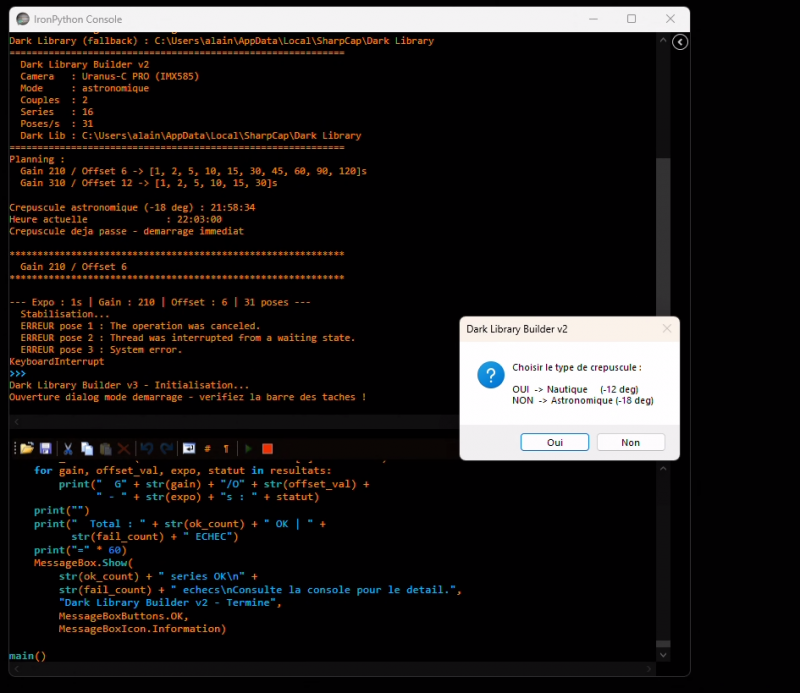Save the script with the floppy disk icon

click(x=46, y=449)
